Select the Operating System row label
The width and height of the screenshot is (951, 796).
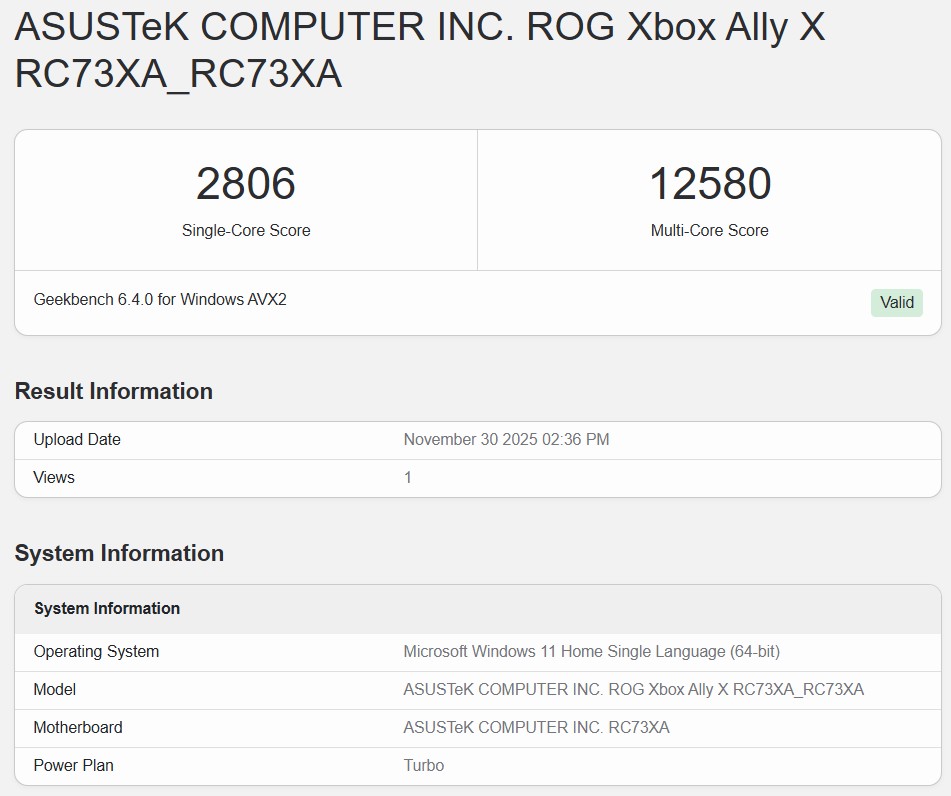[x=96, y=651]
